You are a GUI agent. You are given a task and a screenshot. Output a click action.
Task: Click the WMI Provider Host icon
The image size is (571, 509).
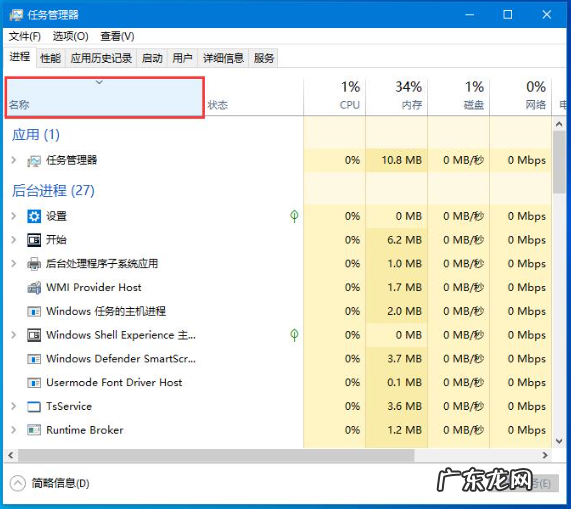point(34,288)
